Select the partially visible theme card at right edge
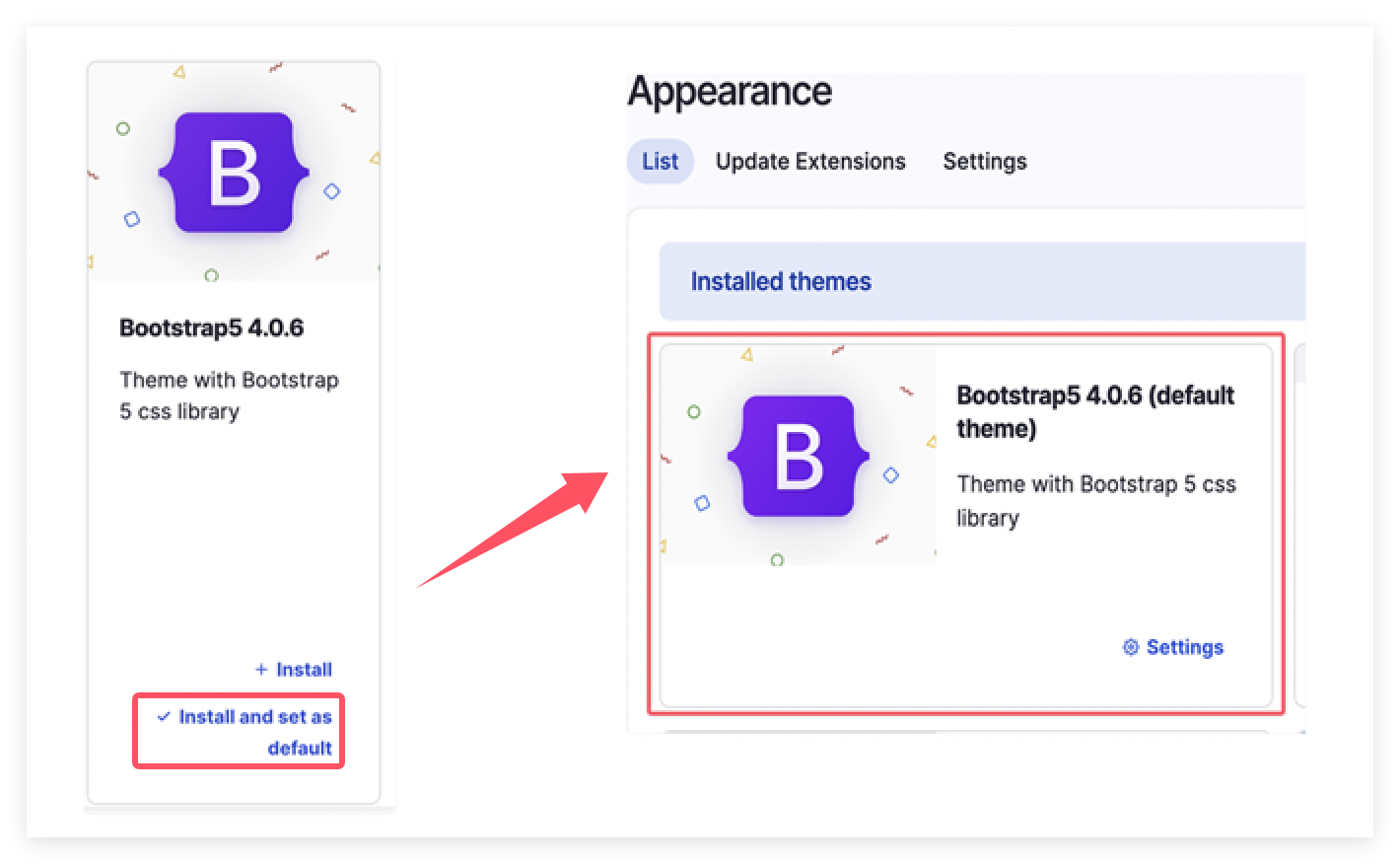 (1299, 523)
